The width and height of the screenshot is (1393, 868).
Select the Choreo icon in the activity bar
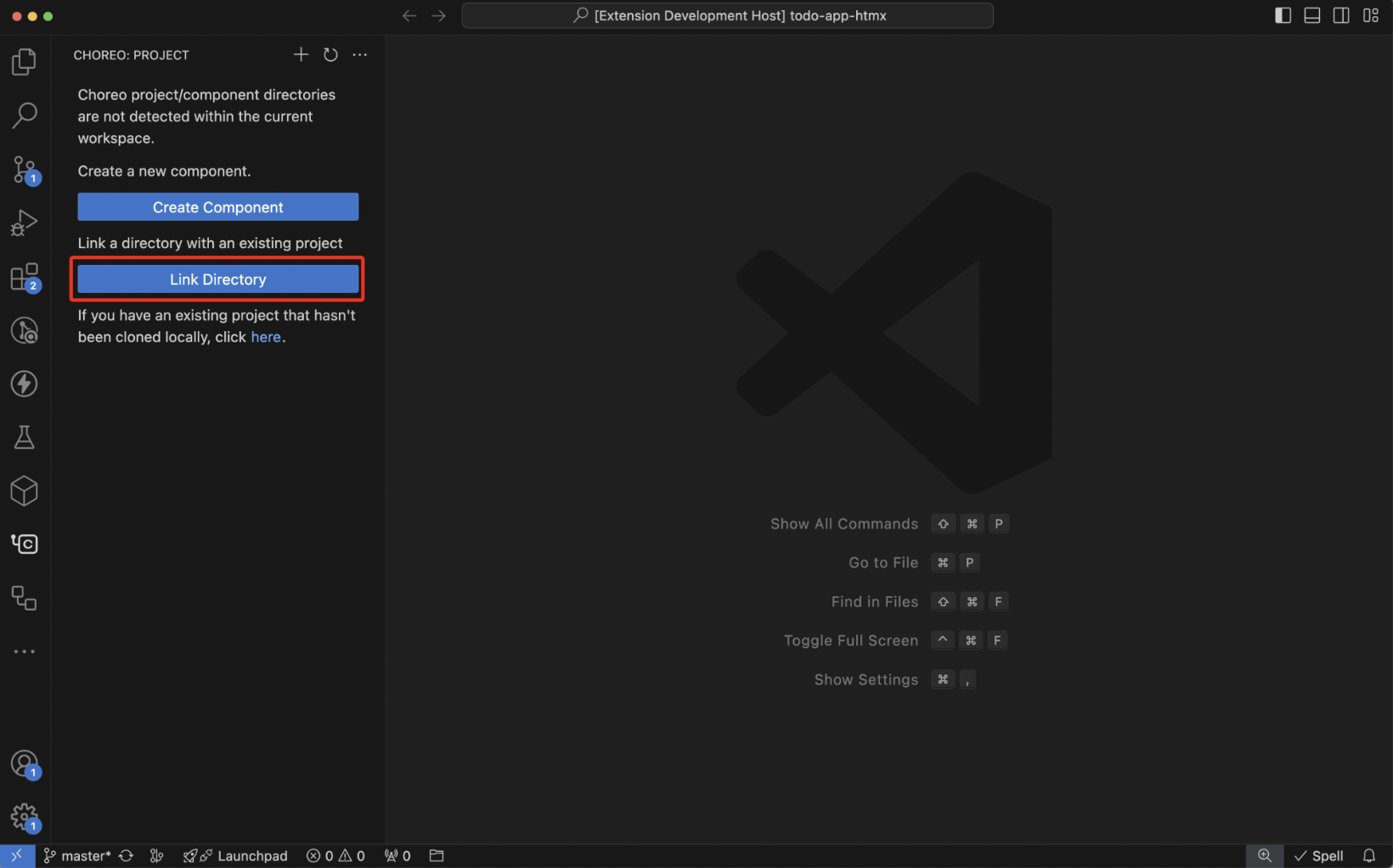coord(24,544)
